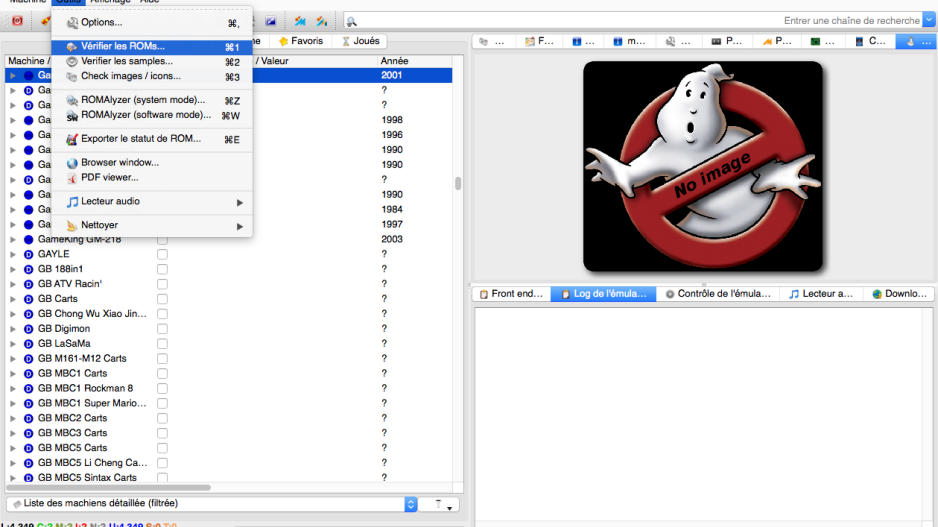Click the second blue-orange arrow toolbar icon
Viewport: 938px width, 527px height.
322,22
